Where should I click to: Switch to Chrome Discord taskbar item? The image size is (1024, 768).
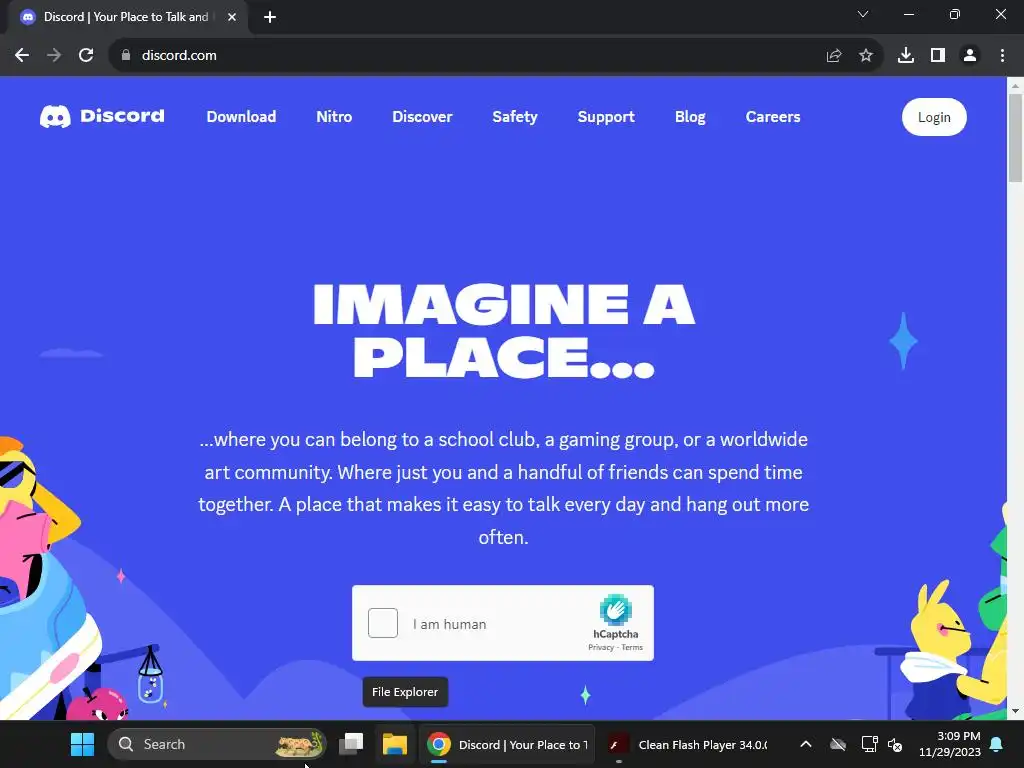[507, 744]
